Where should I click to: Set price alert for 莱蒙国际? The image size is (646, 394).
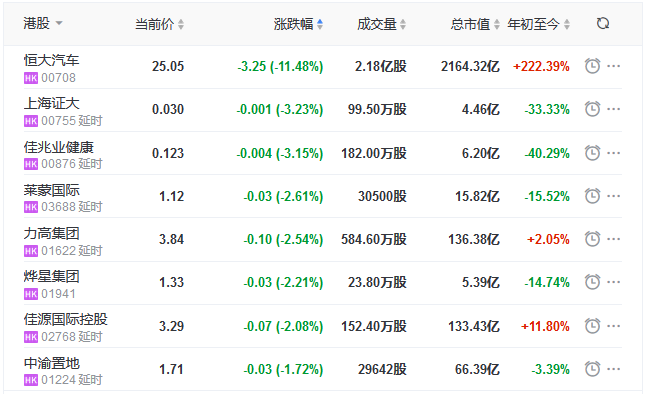point(592,196)
